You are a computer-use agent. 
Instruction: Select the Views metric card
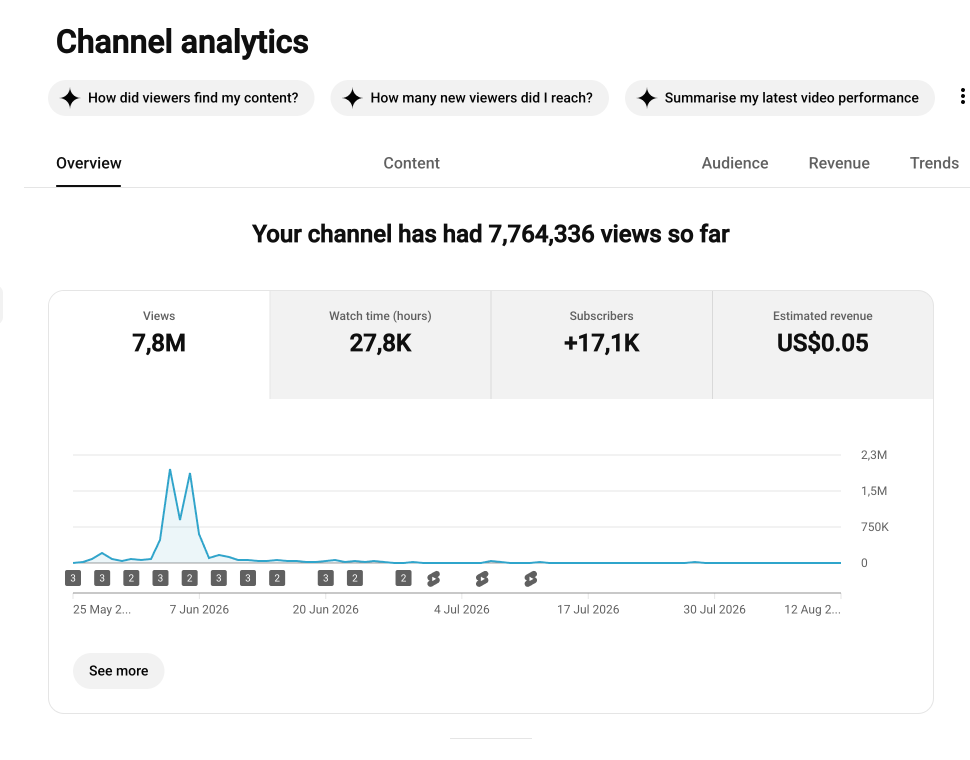pos(159,344)
